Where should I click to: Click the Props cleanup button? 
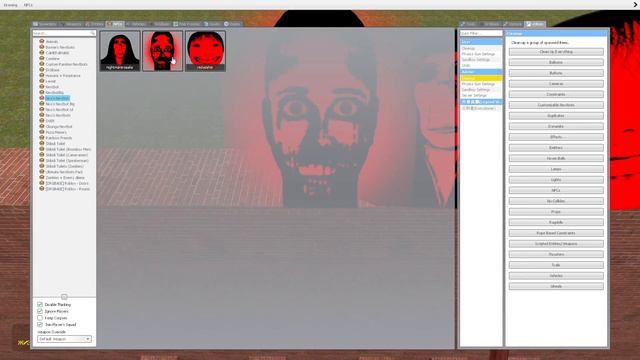[556, 212]
